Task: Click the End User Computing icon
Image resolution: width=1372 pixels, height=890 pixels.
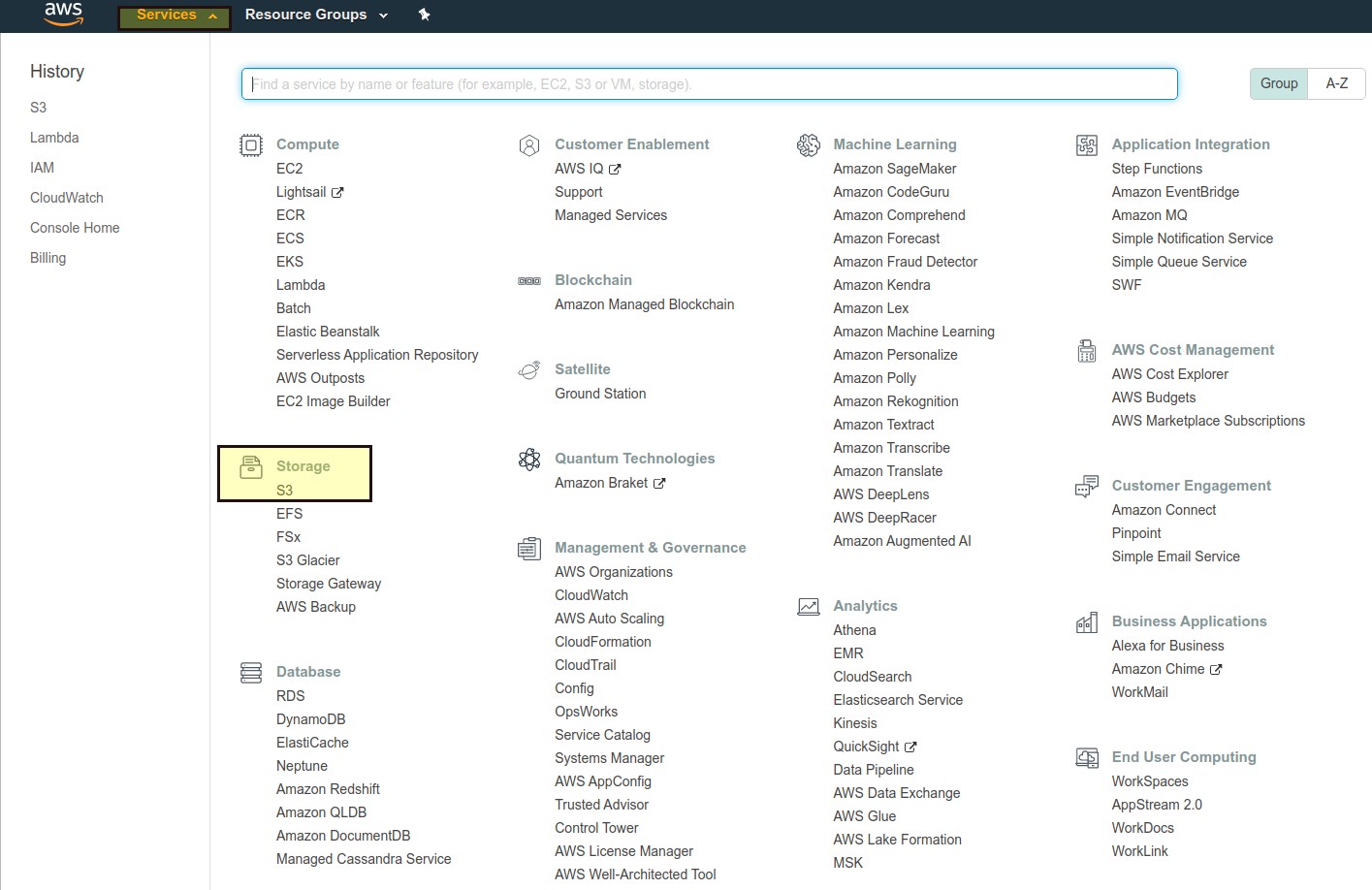Action: [1087, 758]
